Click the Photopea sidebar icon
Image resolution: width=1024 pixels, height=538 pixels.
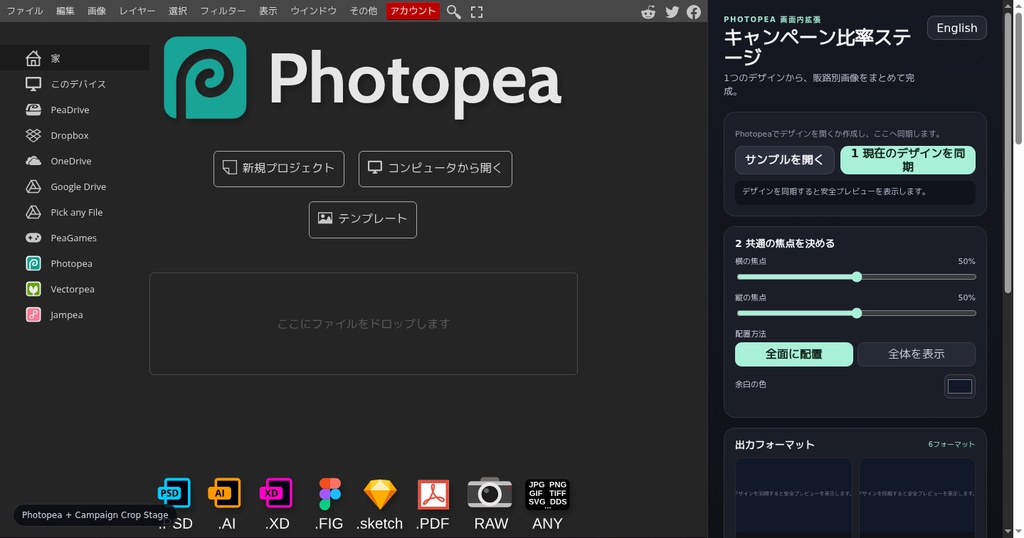pos(33,263)
